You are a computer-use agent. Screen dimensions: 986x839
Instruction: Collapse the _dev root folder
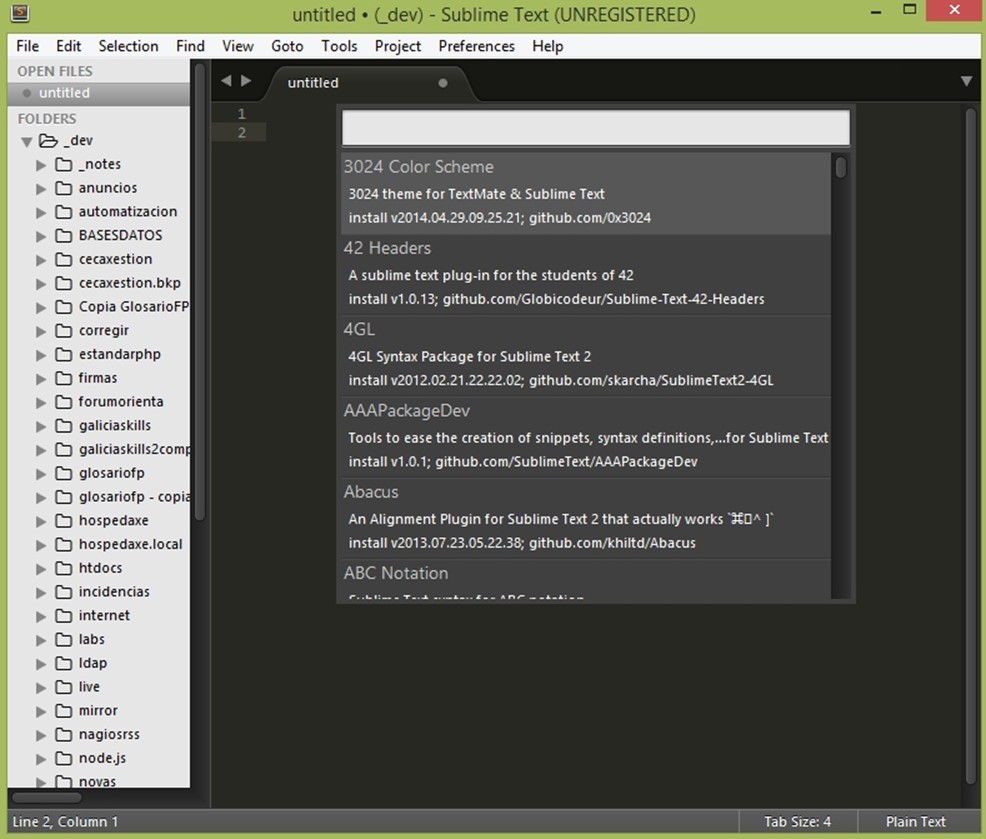[27, 141]
